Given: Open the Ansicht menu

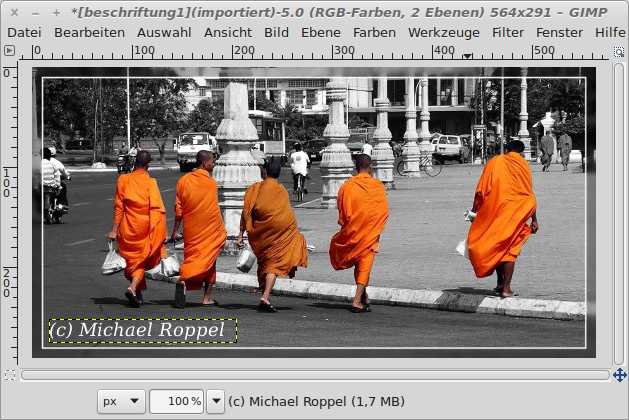Looking at the screenshot, I should point(227,32).
